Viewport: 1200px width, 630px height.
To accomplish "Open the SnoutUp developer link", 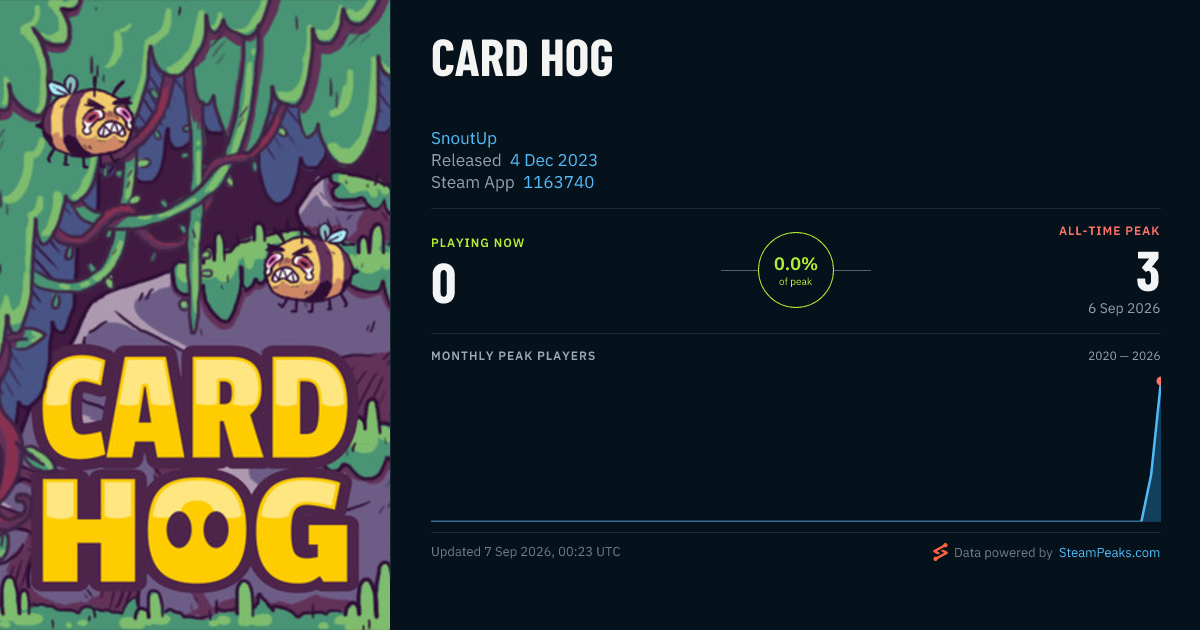I will tap(464, 138).
